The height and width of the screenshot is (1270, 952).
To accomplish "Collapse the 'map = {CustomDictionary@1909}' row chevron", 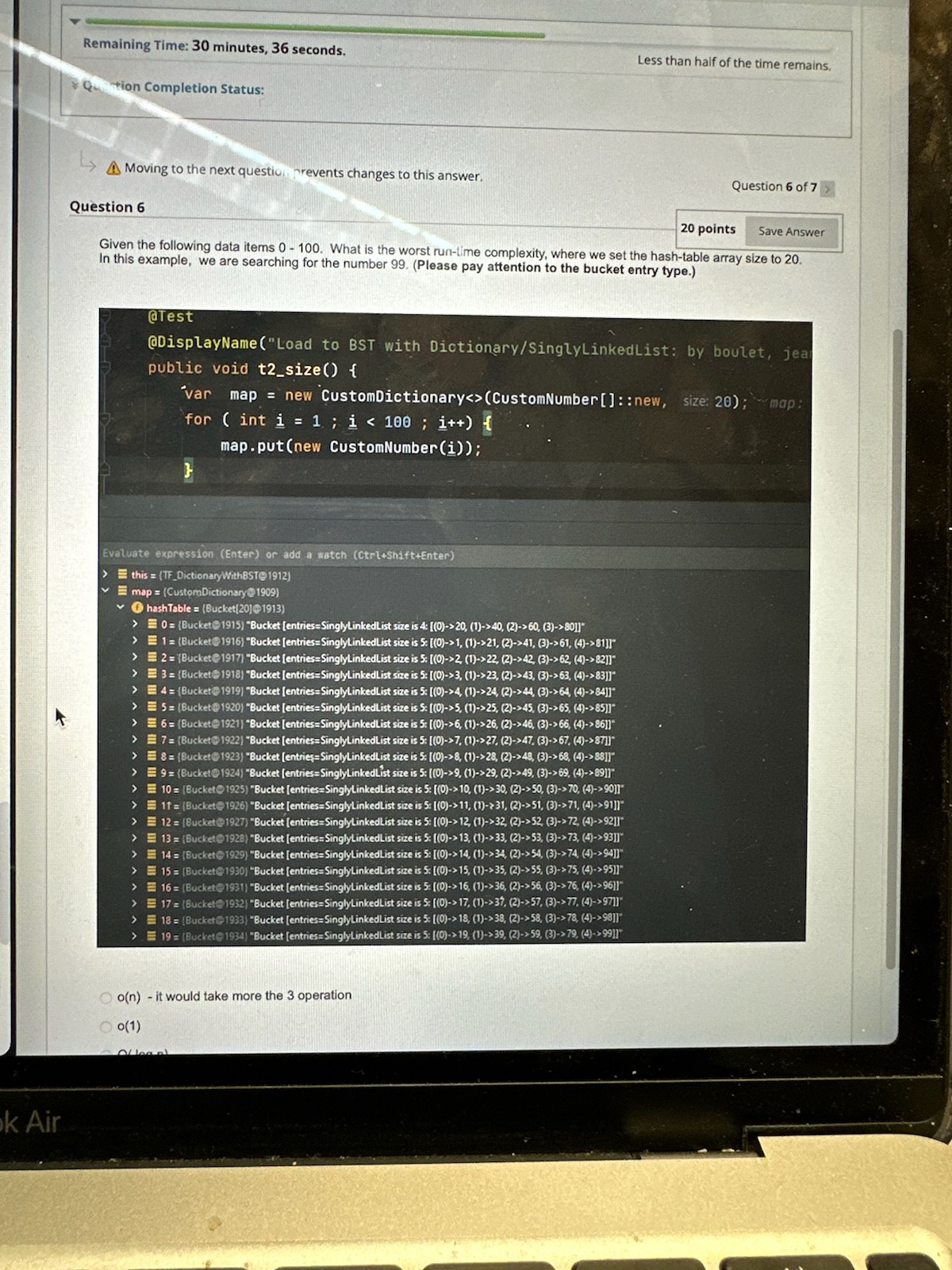I will [x=106, y=591].
